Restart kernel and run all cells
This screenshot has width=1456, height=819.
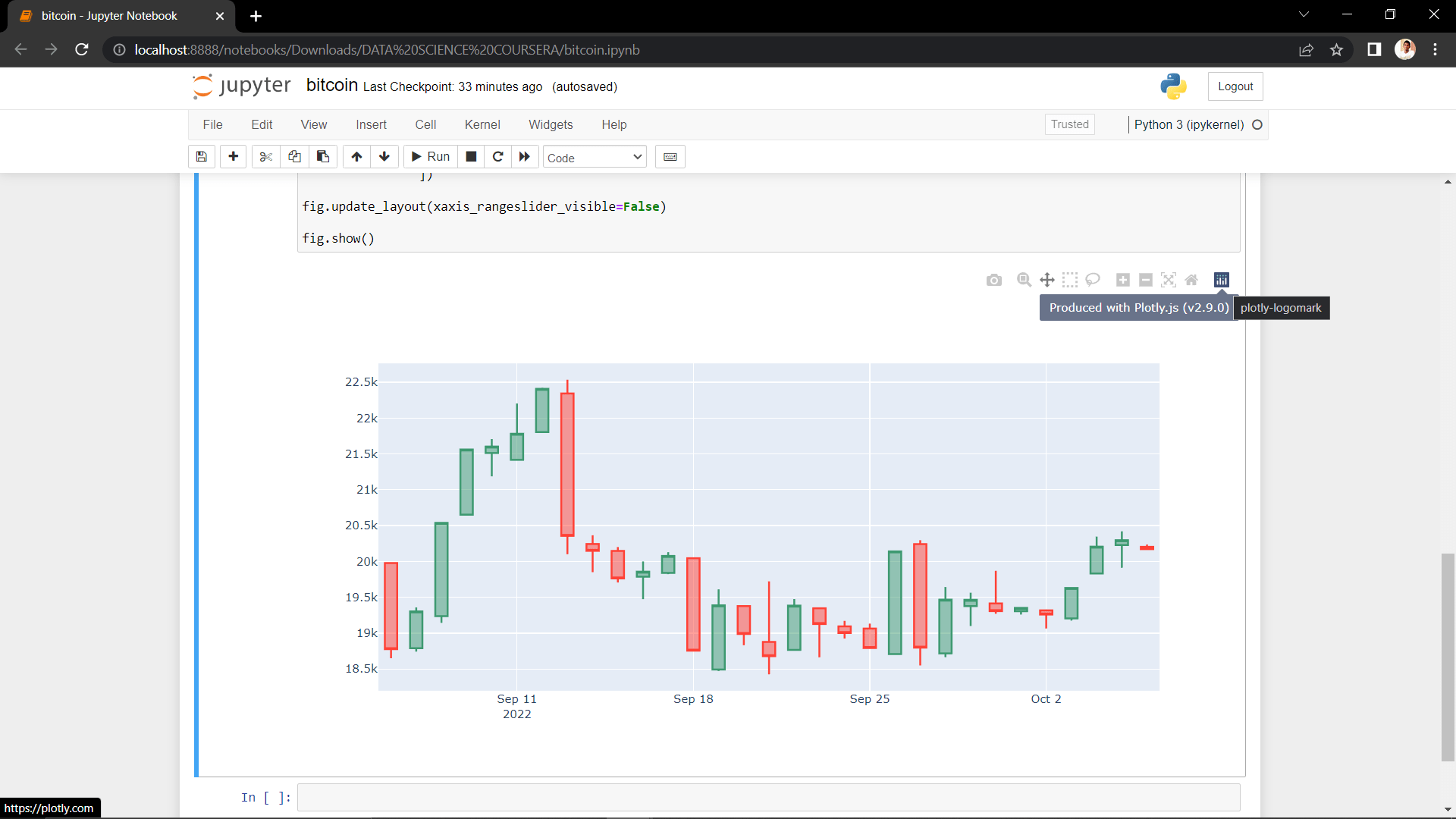[x=524, y=157]
